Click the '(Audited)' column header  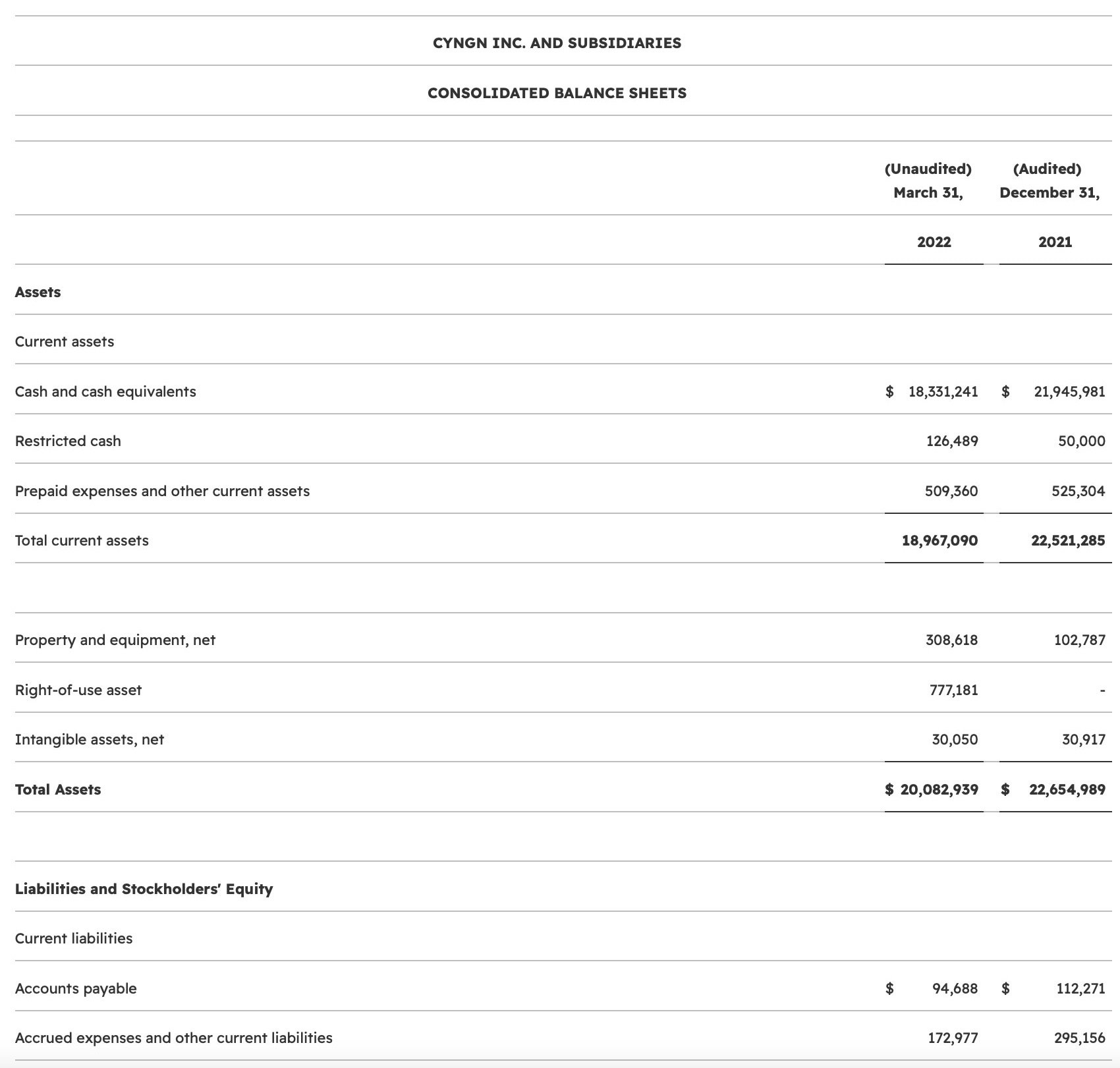pos(1047,169)
